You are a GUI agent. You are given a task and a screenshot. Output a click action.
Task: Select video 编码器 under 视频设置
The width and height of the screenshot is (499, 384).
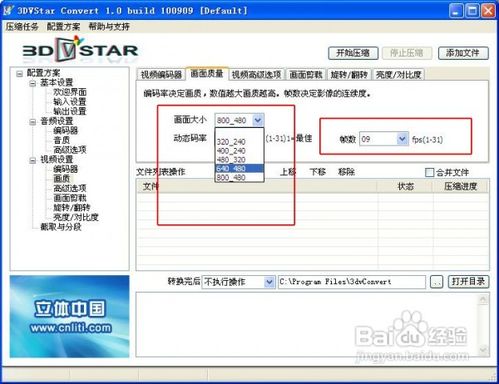coord(65,169)
